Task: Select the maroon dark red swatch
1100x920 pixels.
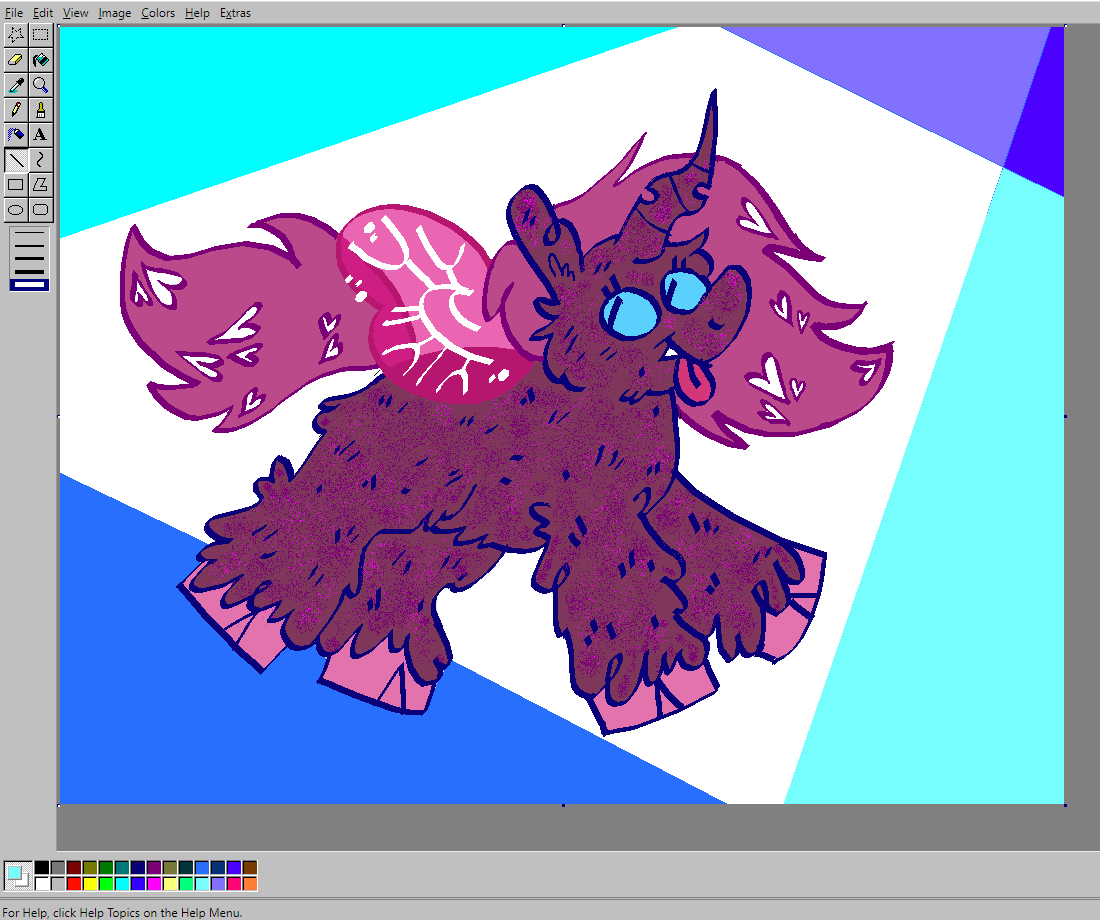Action: click(x=74, y=868)
